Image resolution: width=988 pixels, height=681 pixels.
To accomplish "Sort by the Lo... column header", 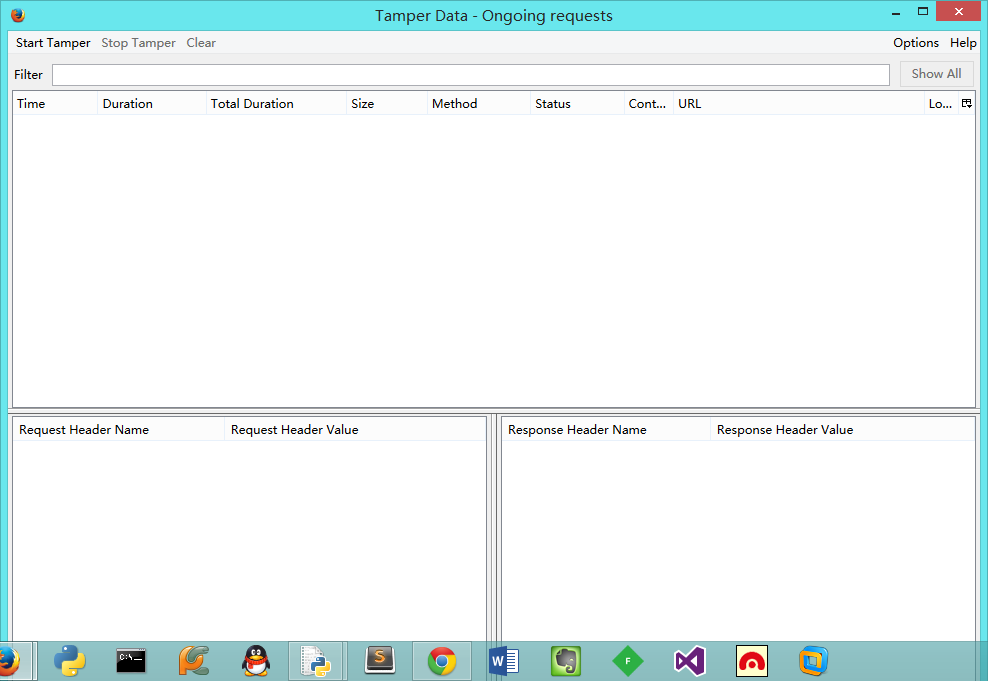I will (941, 103).
